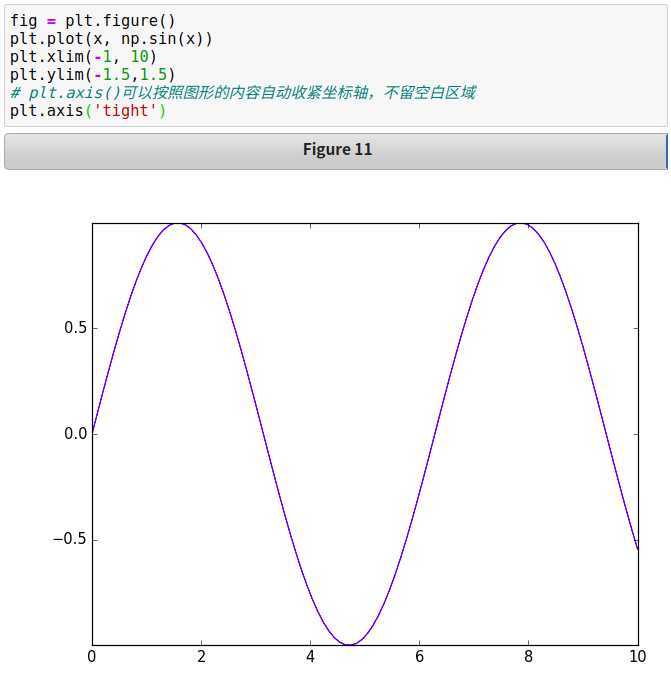Click the y-axis tick label 0.5
This screenshot has width=671, height=690.
(75, 328)
